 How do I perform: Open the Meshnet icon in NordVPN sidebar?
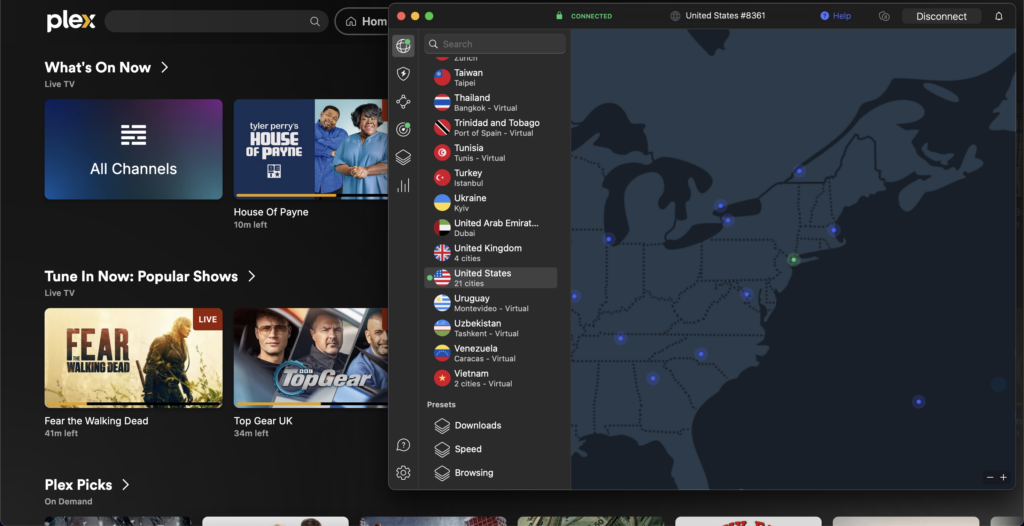[403, 102]
